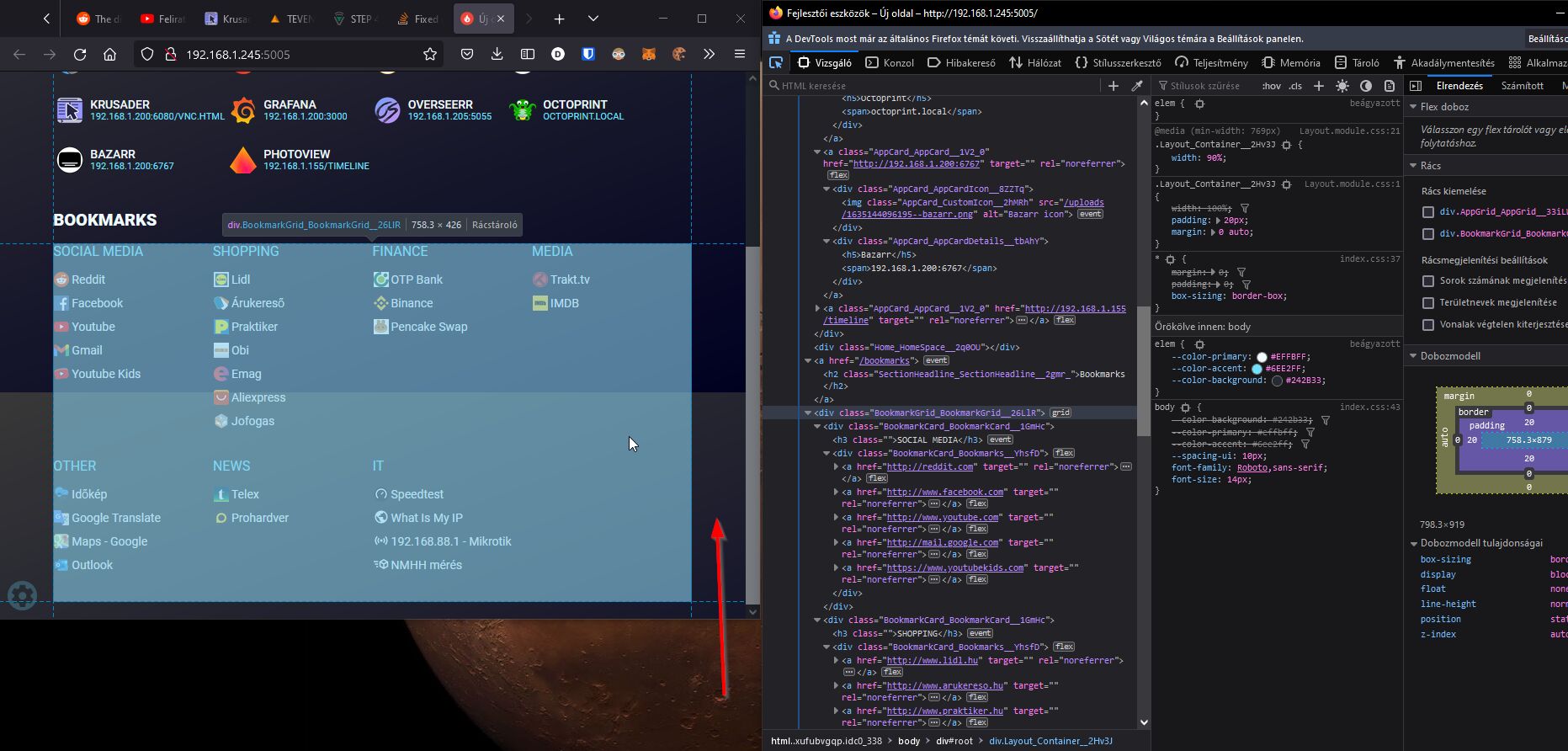This screenshot has height=751, width=1568.
Task: Open the Hálózat network tab
Action: [x=1035, y=62]
